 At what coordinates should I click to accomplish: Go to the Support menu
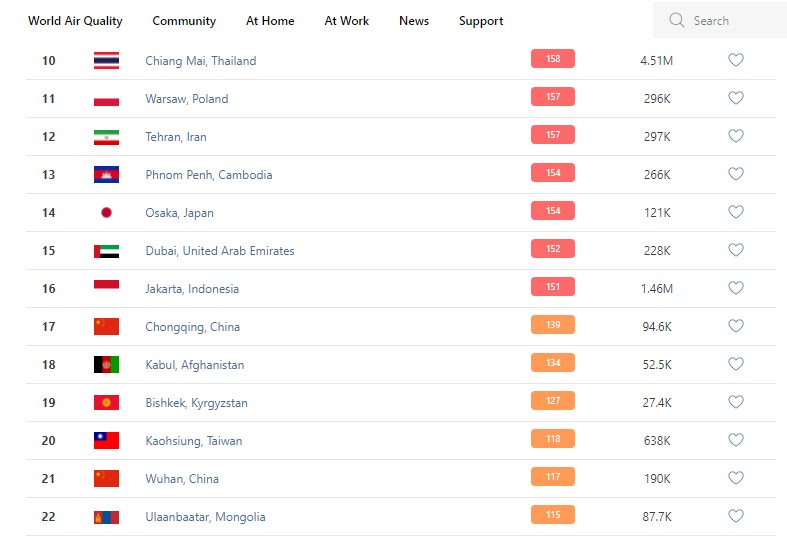pos(481,21)
